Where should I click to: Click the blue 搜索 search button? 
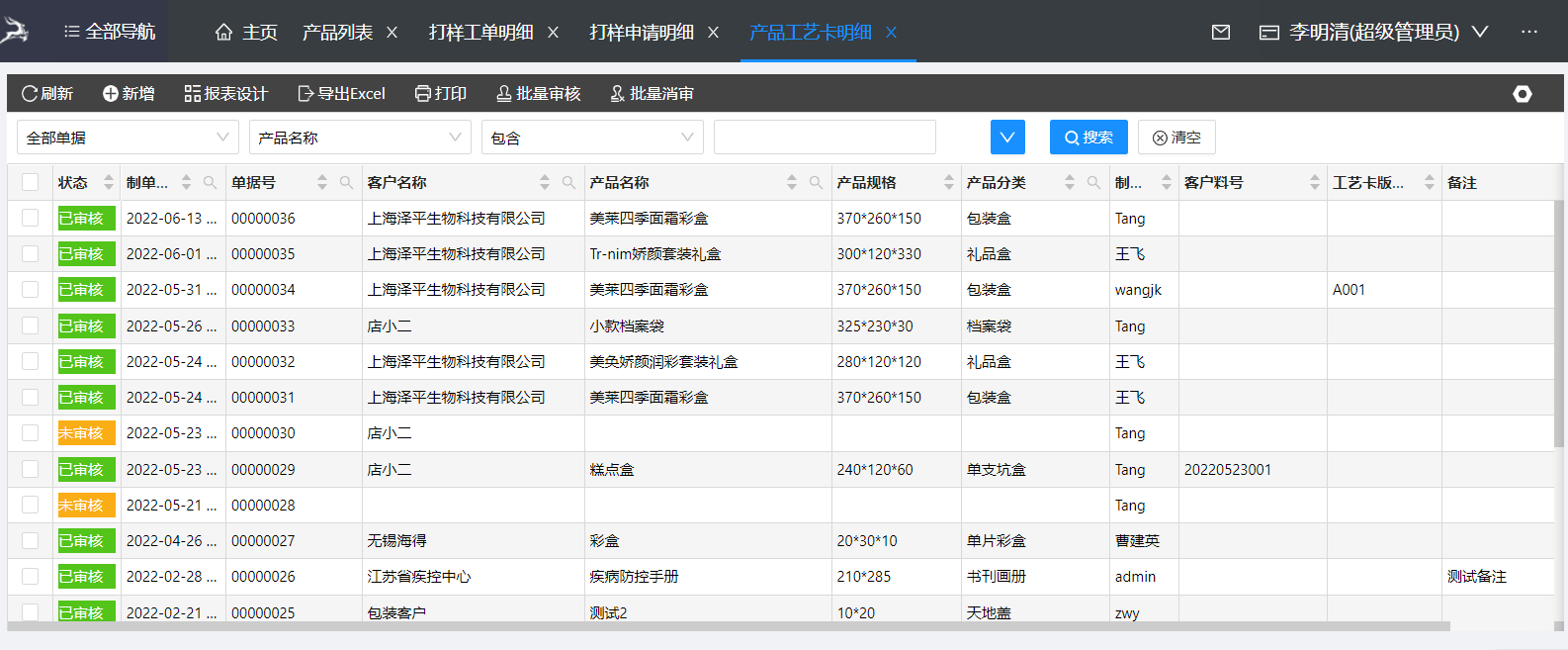point(1089,138)
